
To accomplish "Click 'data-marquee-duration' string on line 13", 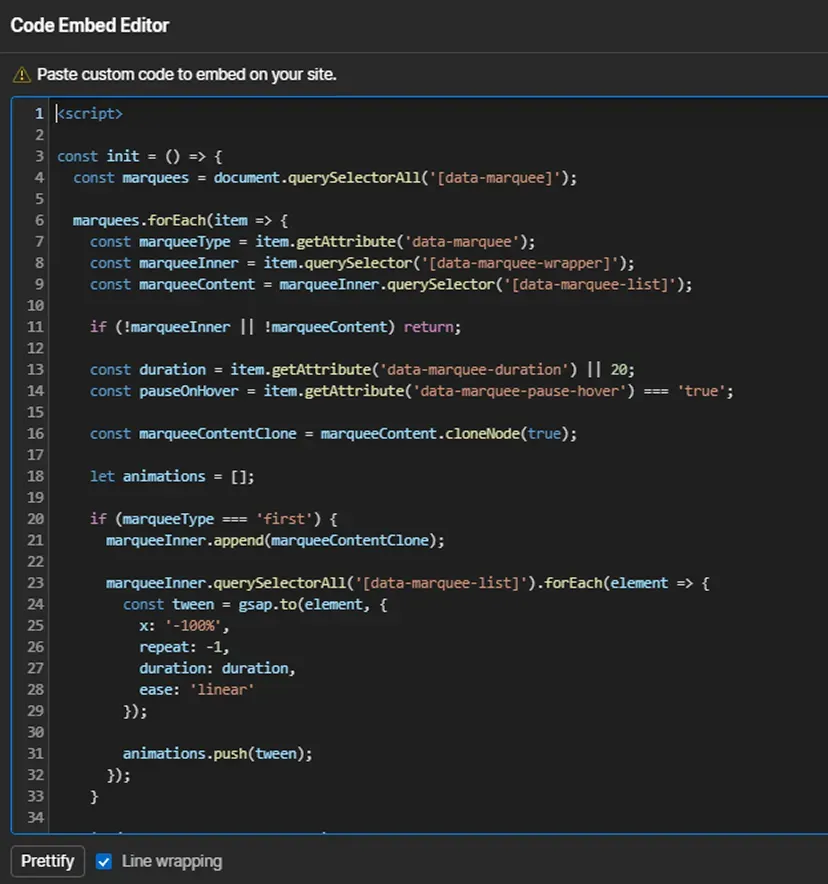I will pos(474,370).
